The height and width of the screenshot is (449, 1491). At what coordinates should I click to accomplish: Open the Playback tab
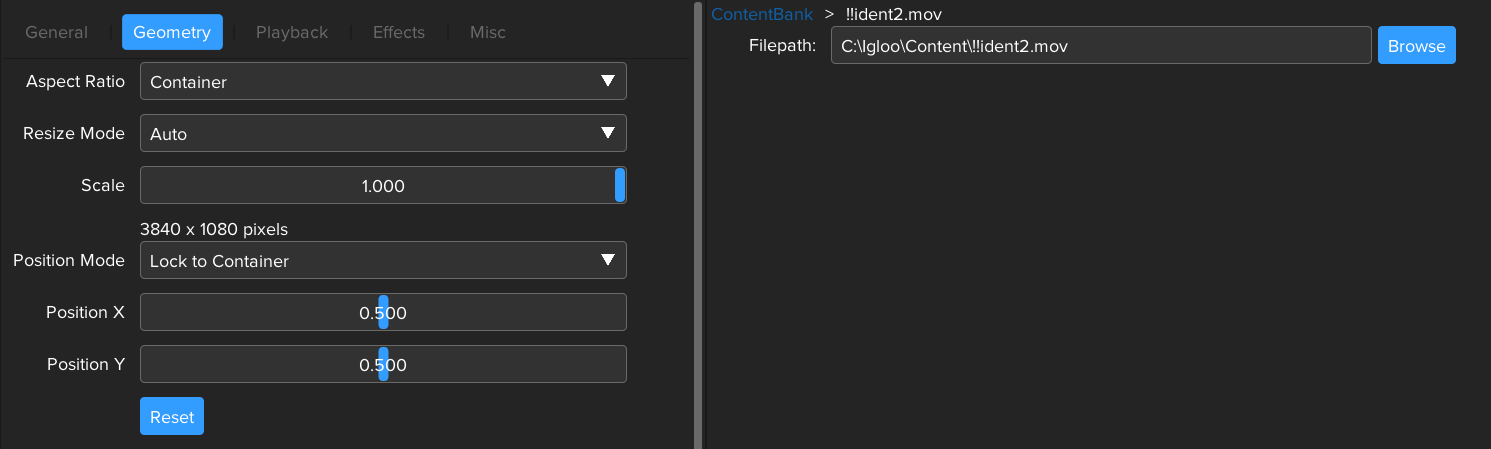pyautogui.click(x=292, y=32)
